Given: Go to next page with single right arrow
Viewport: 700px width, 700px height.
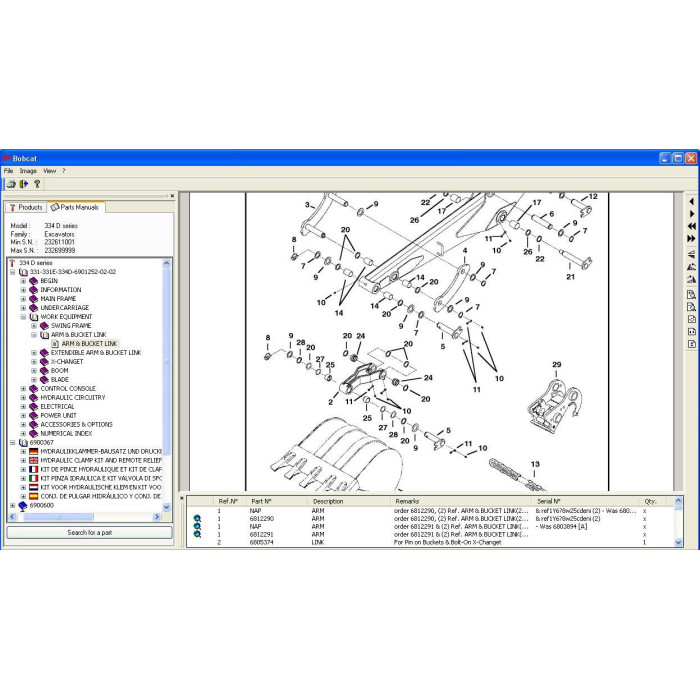Looking at the screenshot, I should [691, 214].
